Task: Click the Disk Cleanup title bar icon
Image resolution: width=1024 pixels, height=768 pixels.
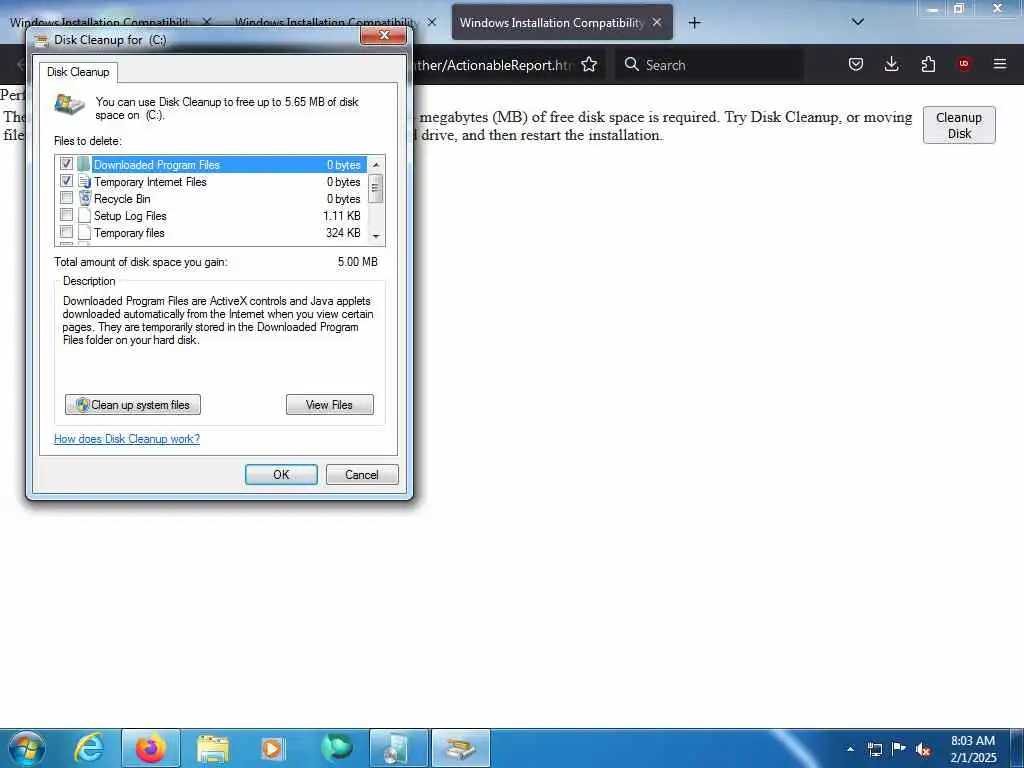Action: click(41, 40)
